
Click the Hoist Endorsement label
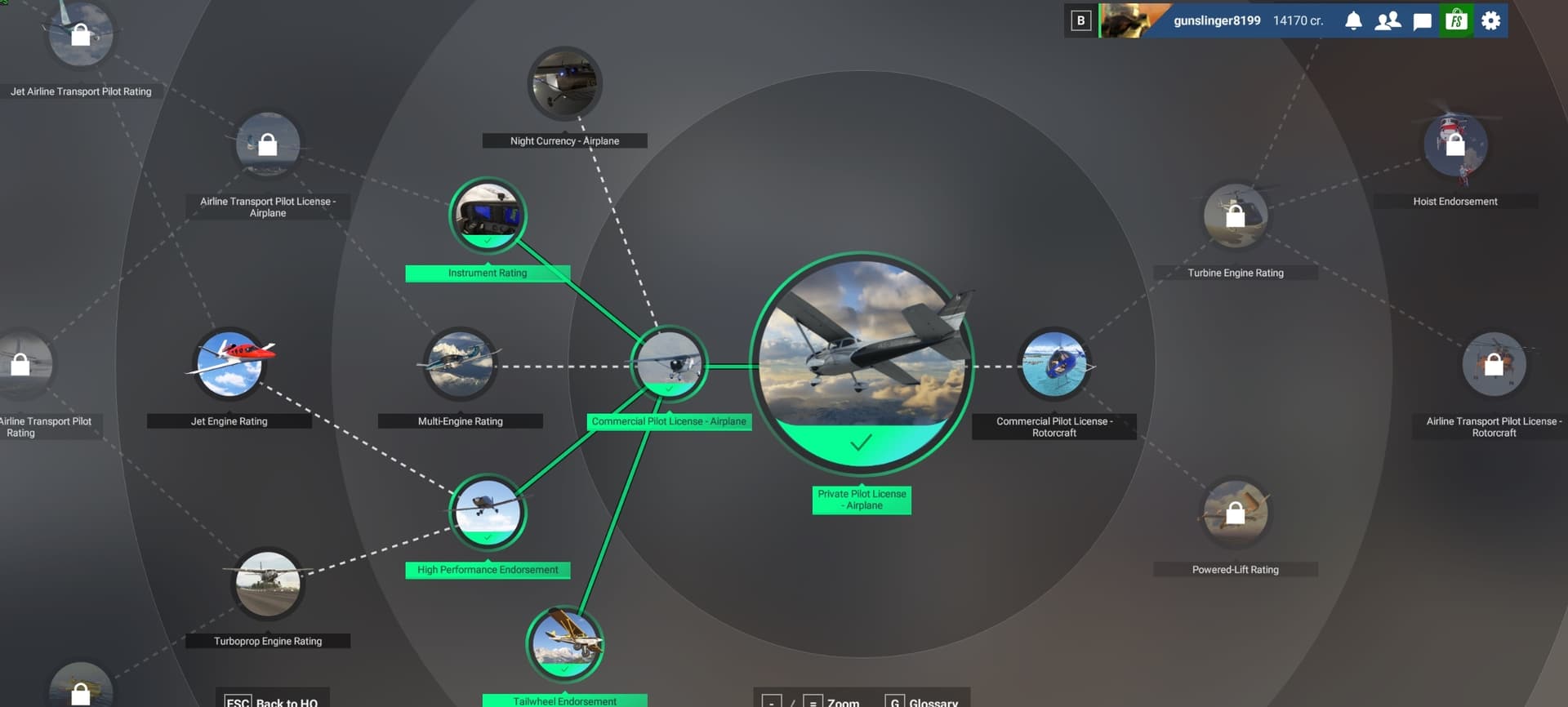(1455, 202)
